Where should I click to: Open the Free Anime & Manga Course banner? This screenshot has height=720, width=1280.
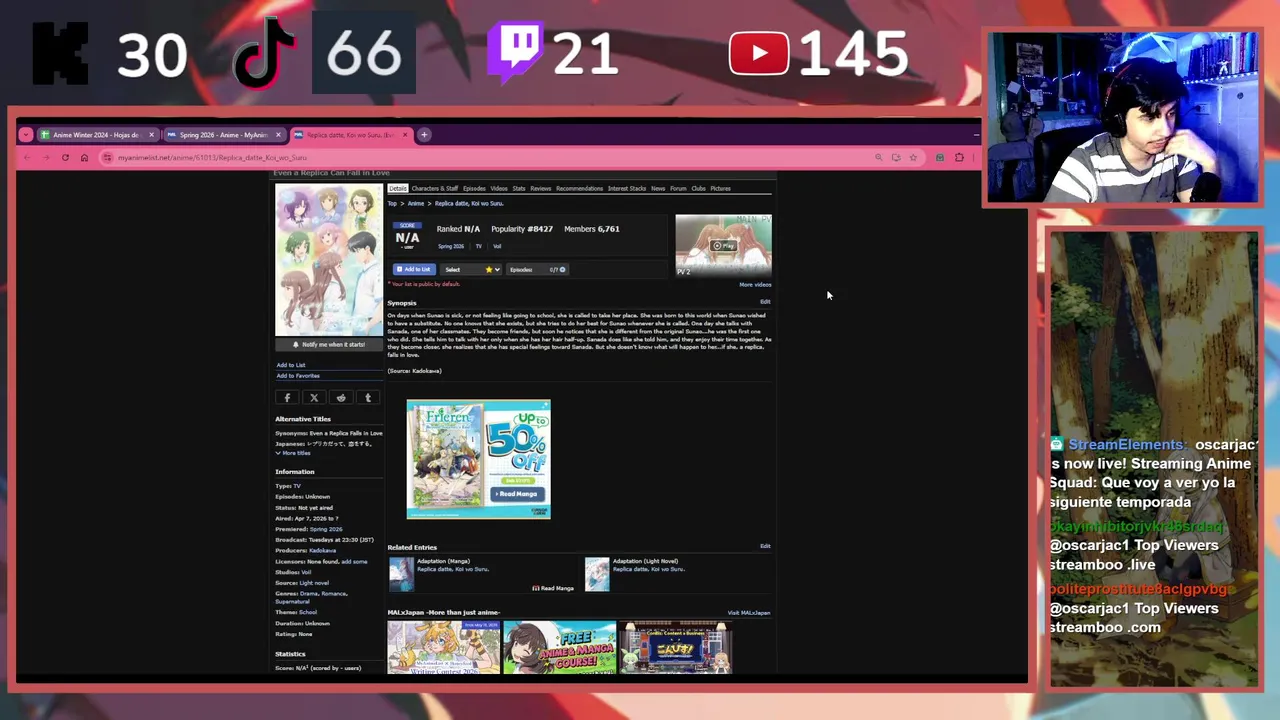click(x=559, y=648)
